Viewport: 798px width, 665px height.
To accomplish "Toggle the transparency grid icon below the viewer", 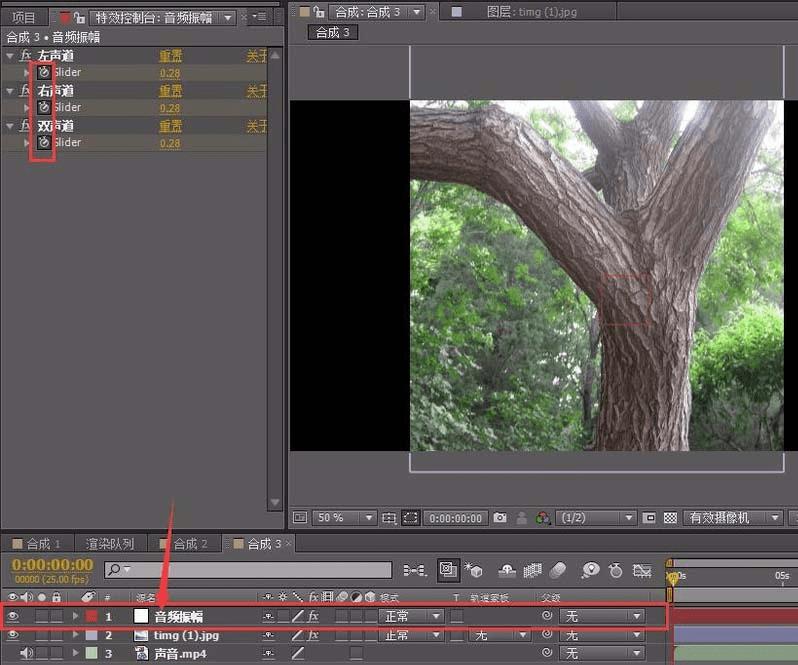I will [670, 518].
